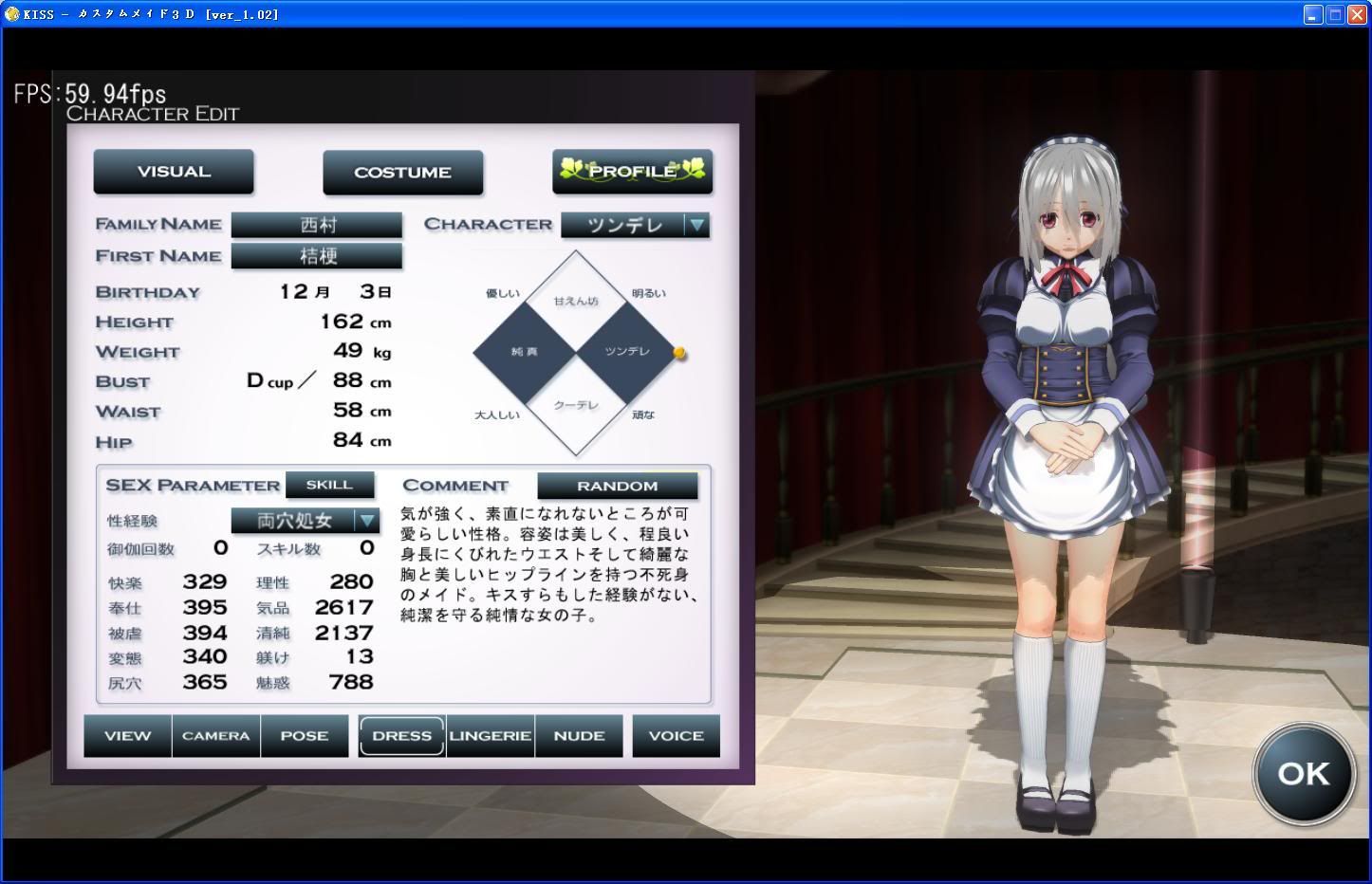Minimize the game window
Screen dimensions: 1372x884
point(1313,14)
